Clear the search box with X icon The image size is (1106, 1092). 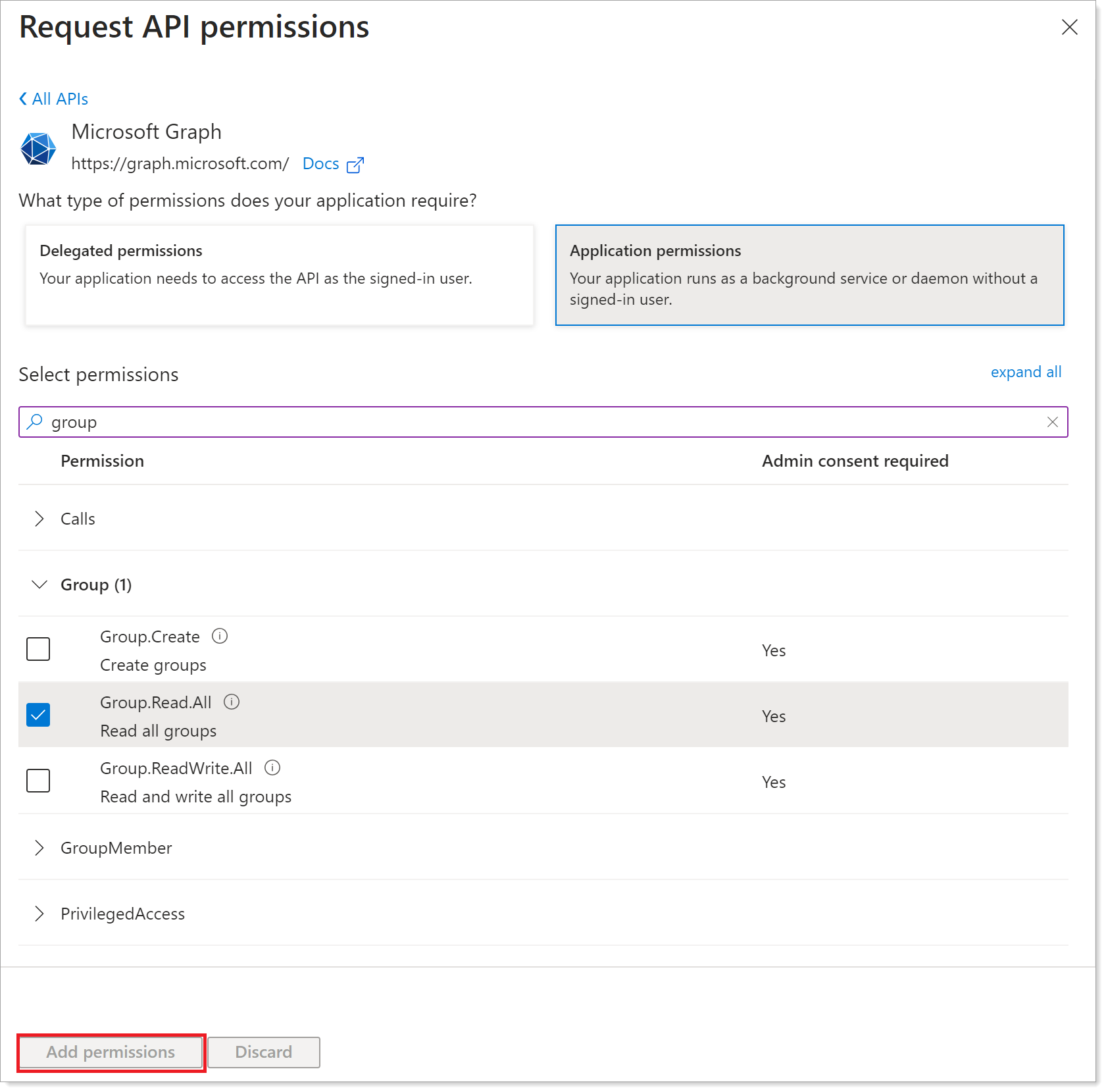1052,422
